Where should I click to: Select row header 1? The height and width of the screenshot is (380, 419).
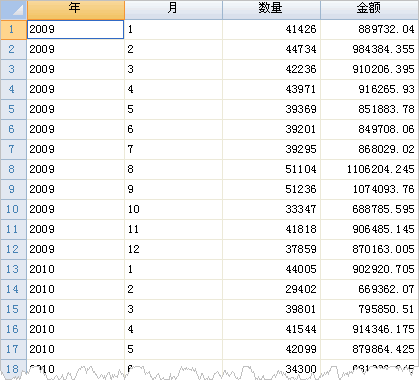tap(13, 30)
